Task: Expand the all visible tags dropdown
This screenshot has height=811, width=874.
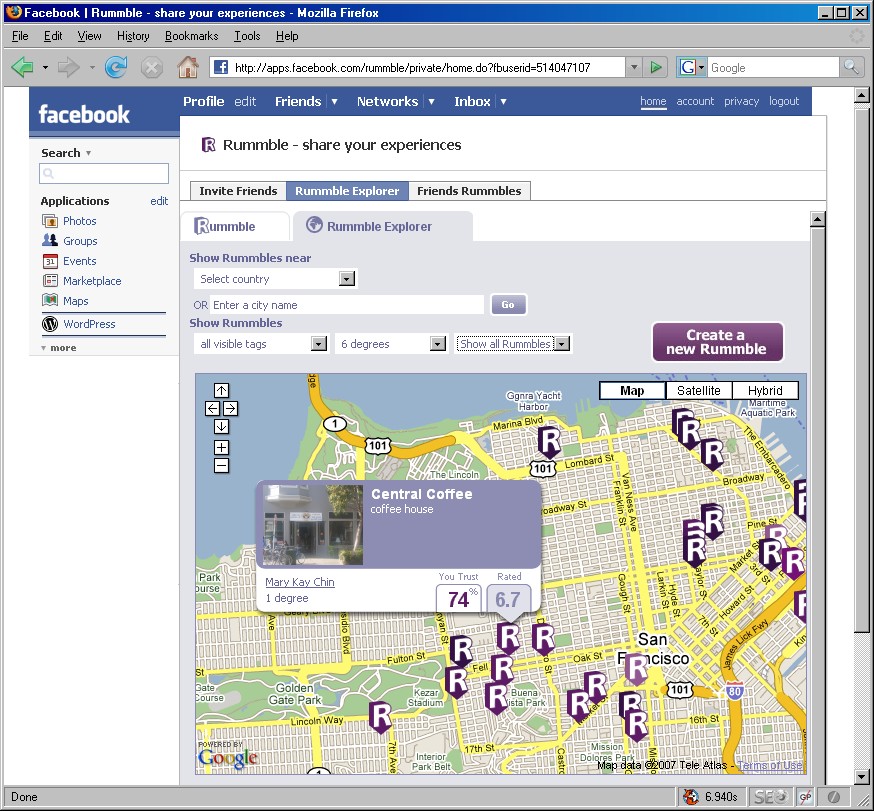Action: 260,344
